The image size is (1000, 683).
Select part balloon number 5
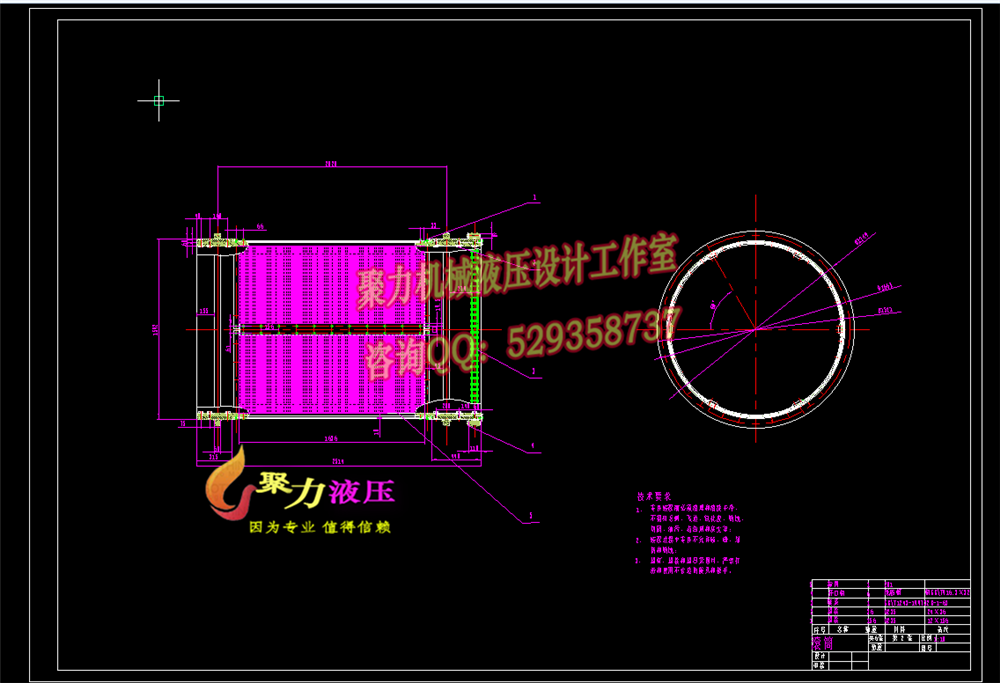(531, 515)
